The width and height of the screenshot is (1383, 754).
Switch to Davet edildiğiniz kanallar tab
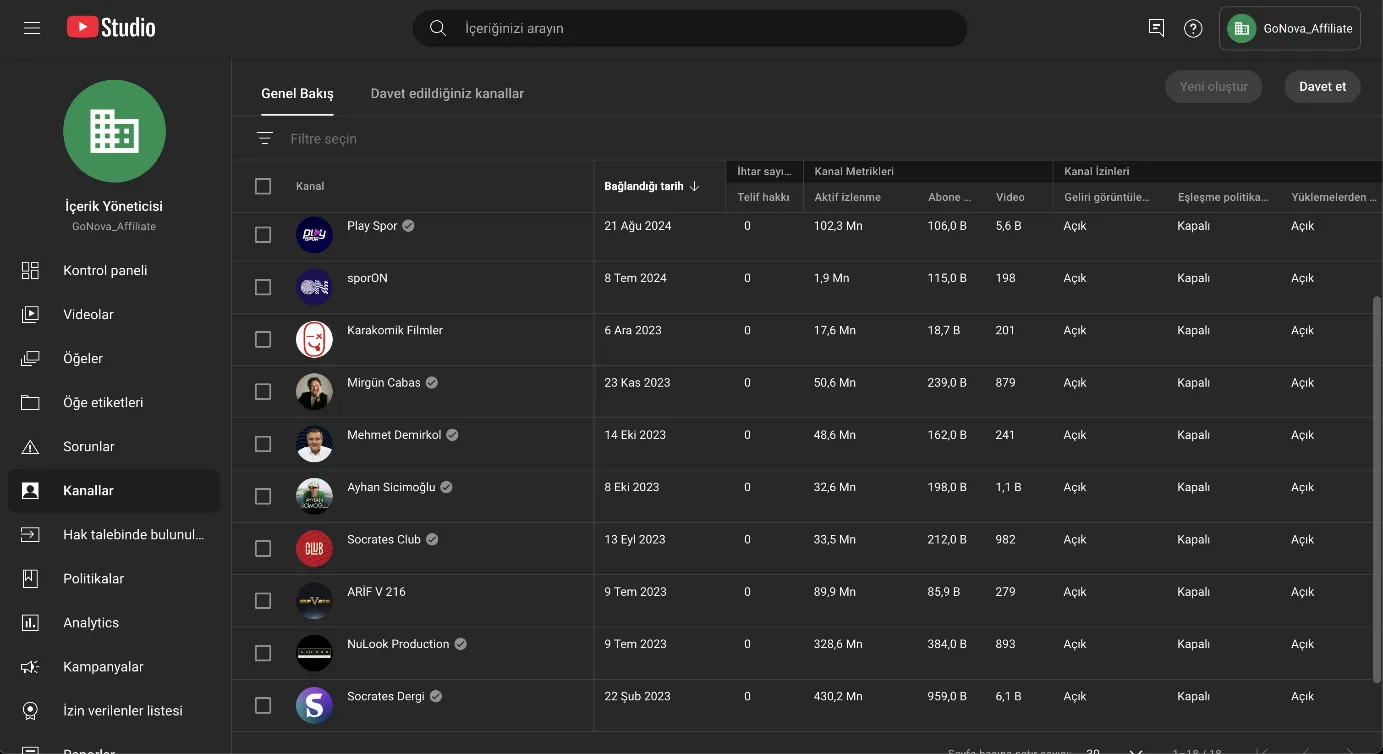click(447, 93)
